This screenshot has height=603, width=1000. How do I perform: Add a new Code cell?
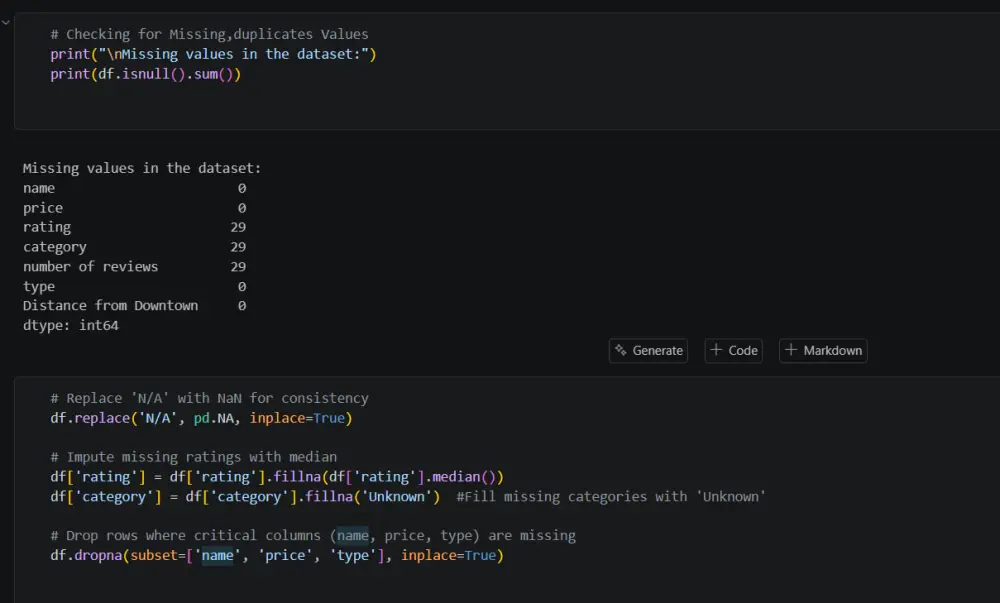coord(733,351)
